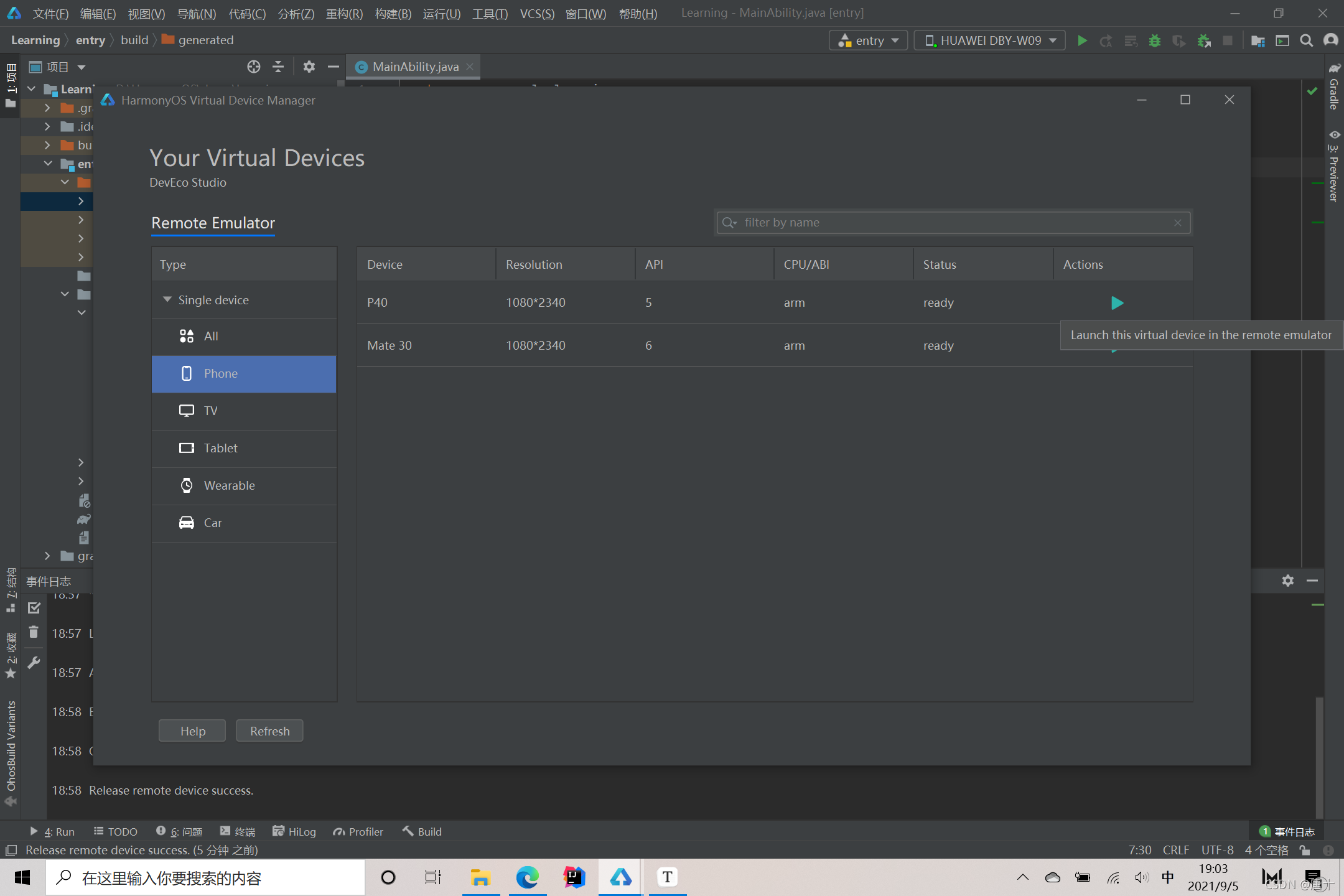Image resolution: width=1344 pixels, height=896 pixels.
Task: Click the Refresh button
Action: tap(269, 731)
